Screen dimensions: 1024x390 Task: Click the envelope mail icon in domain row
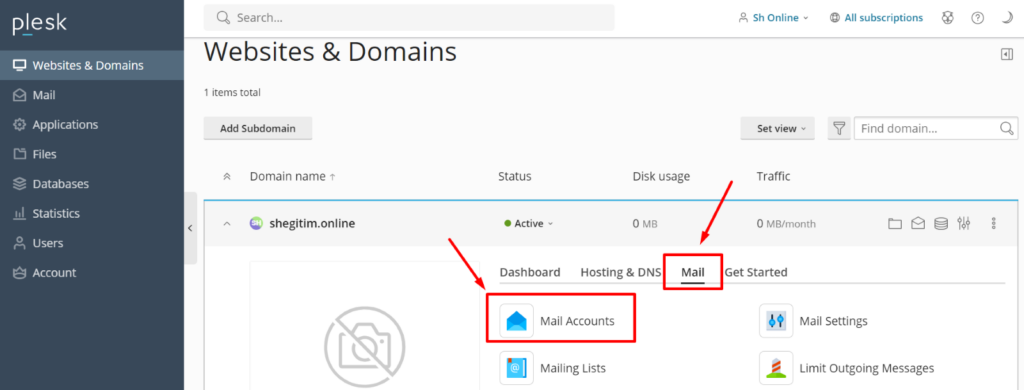coord(918,223)
